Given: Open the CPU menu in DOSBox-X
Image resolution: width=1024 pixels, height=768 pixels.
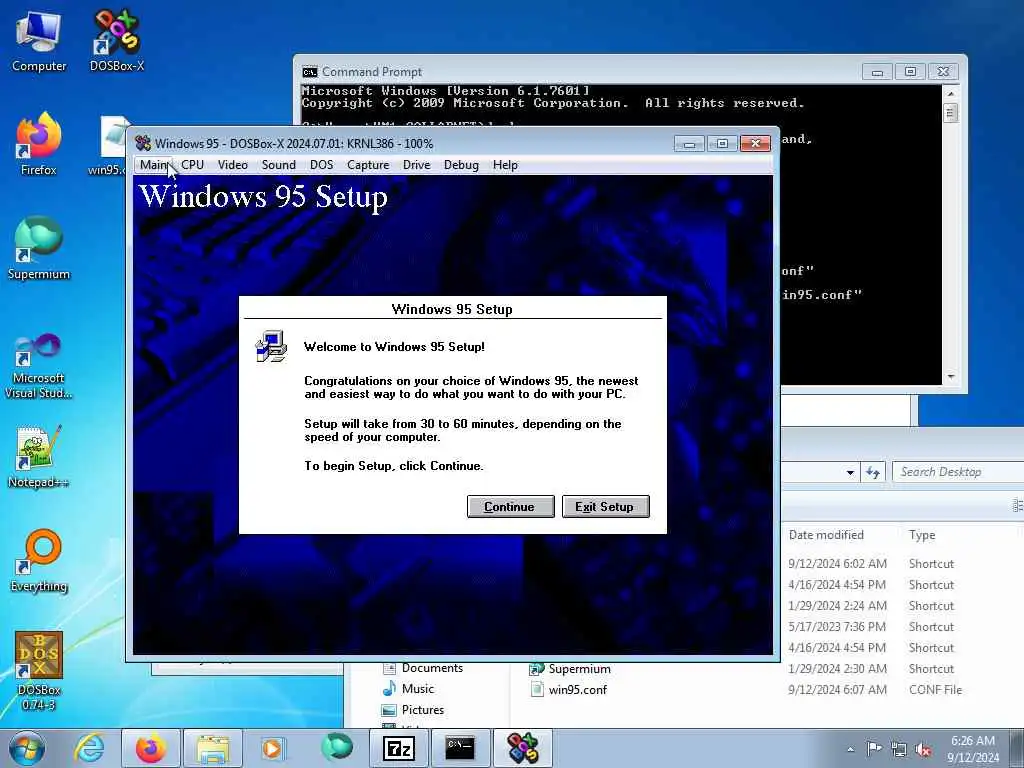Looking at the screenshot, I should [x=193, y=165].
